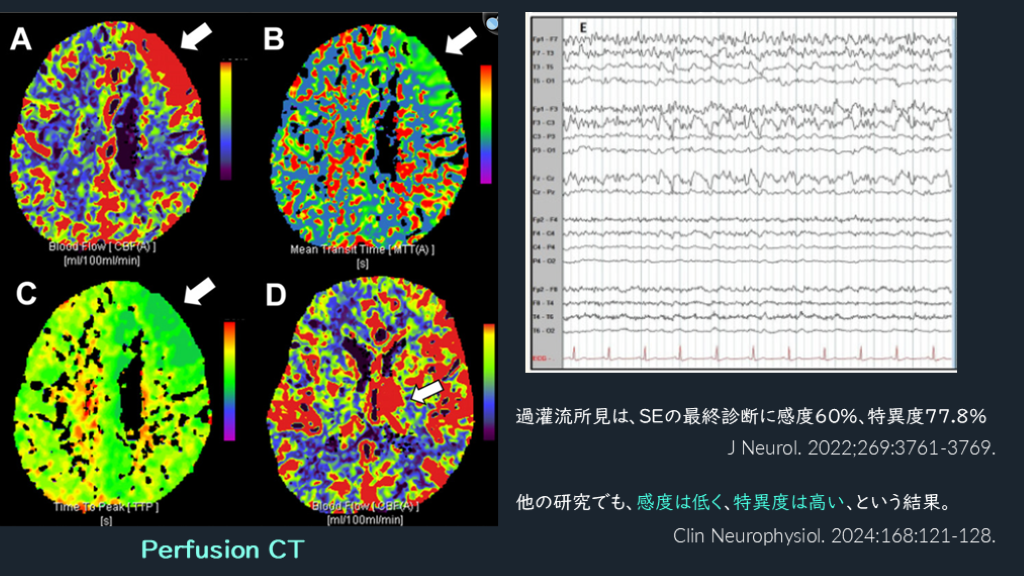The width and height of the screenshot is (1024, 576).
Task: Click the white arrow in panel B
Action: click(x=460, y=40)
